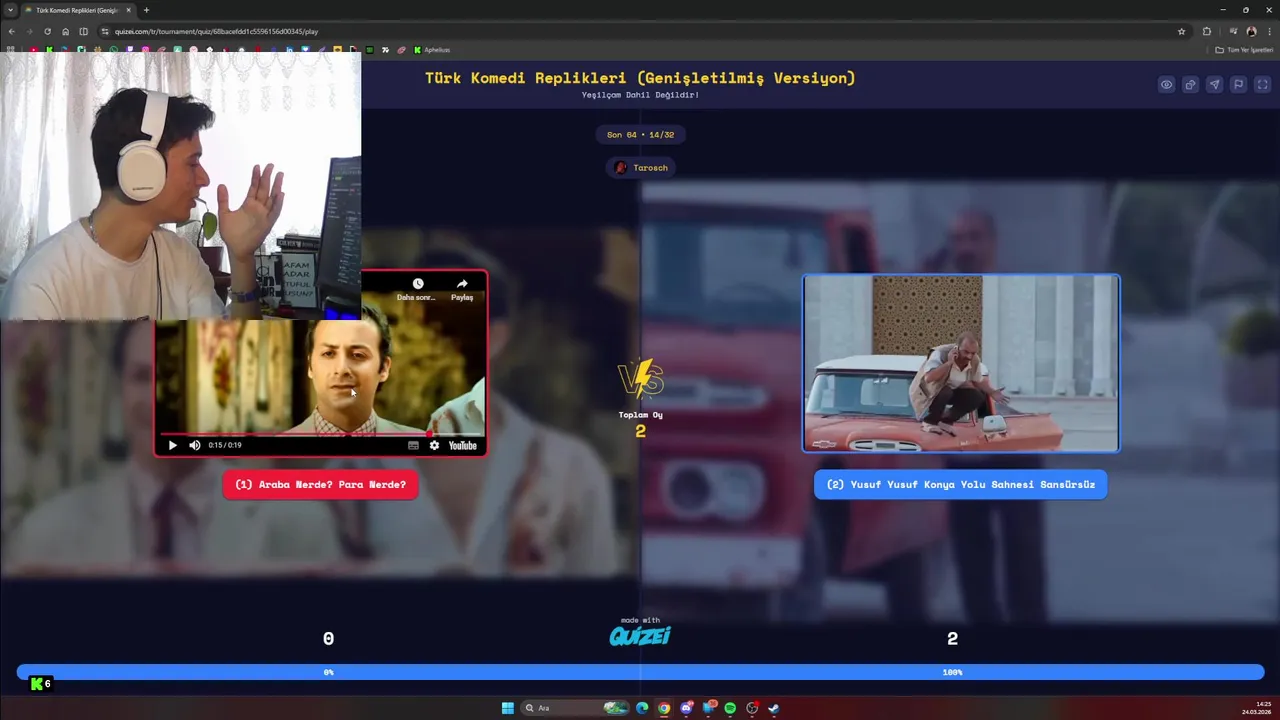Click the copy/duplicate icon in quiz header
Viewport: 1280px width, 720px height.
[x=1190, y=85]
